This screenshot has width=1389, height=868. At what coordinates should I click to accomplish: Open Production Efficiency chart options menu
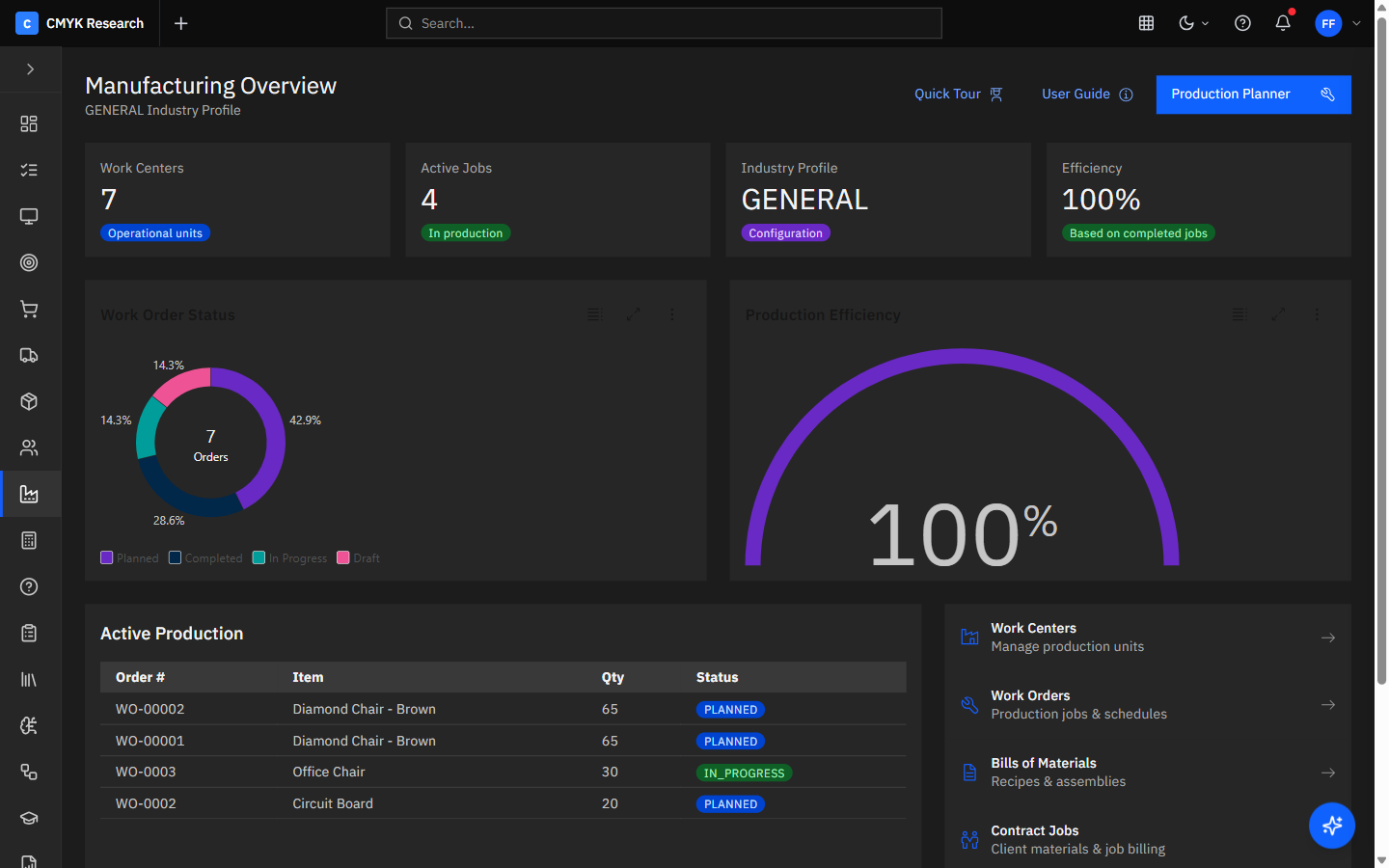pos(1317,314)
